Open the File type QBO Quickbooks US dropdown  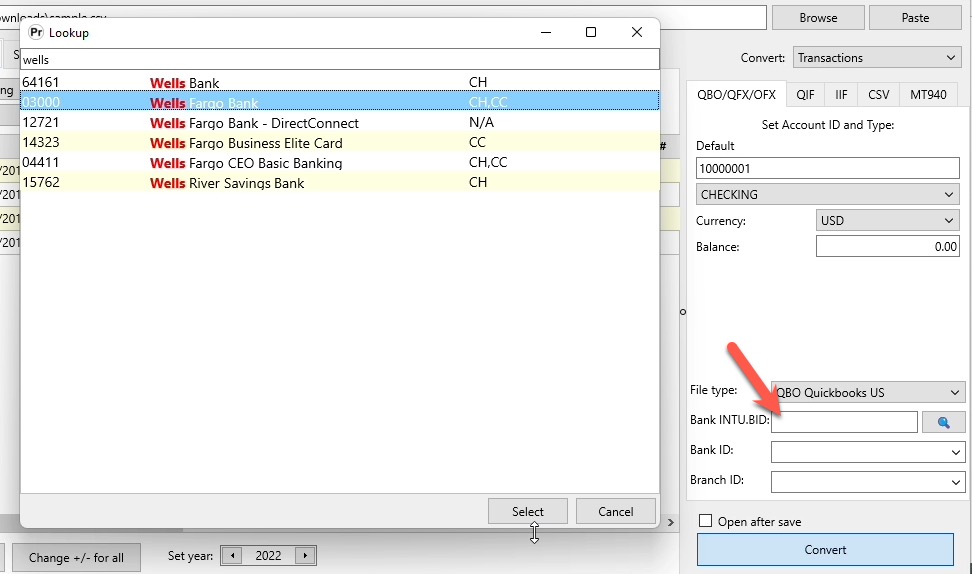click(868, 392)
